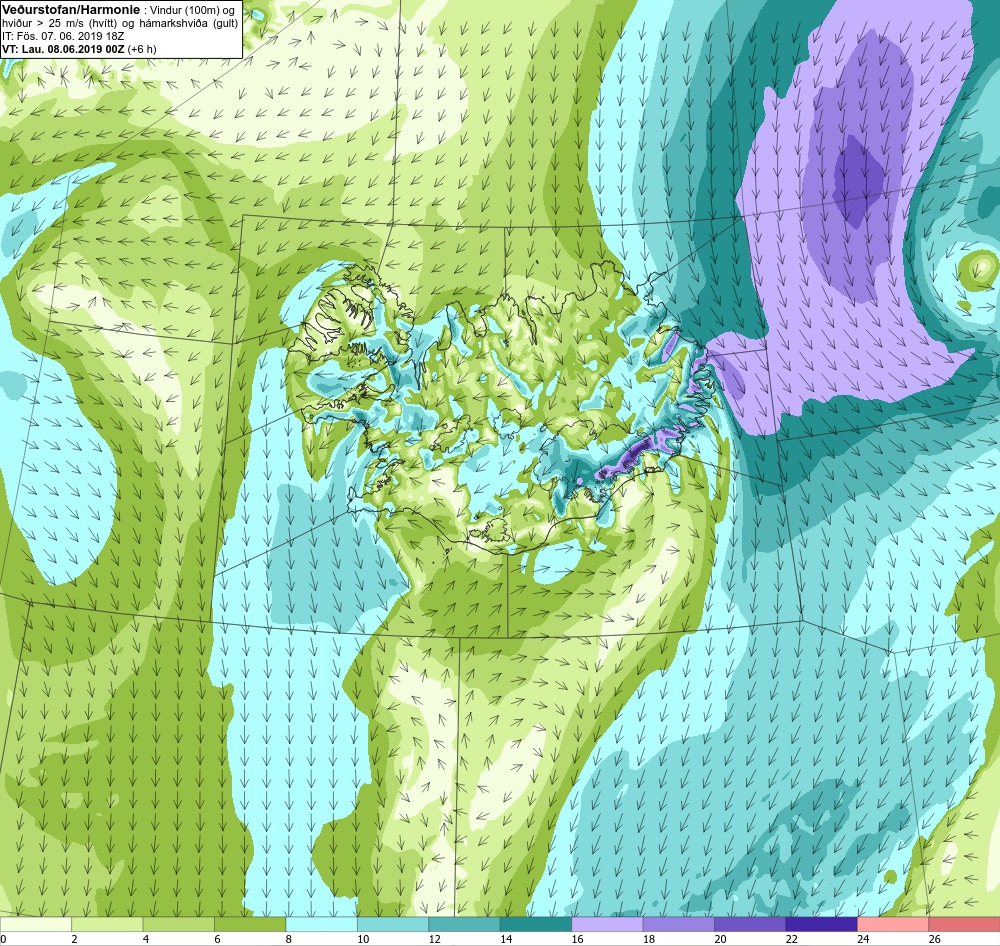Click the red legend swatch above 26 m/s

coord(964,924)
